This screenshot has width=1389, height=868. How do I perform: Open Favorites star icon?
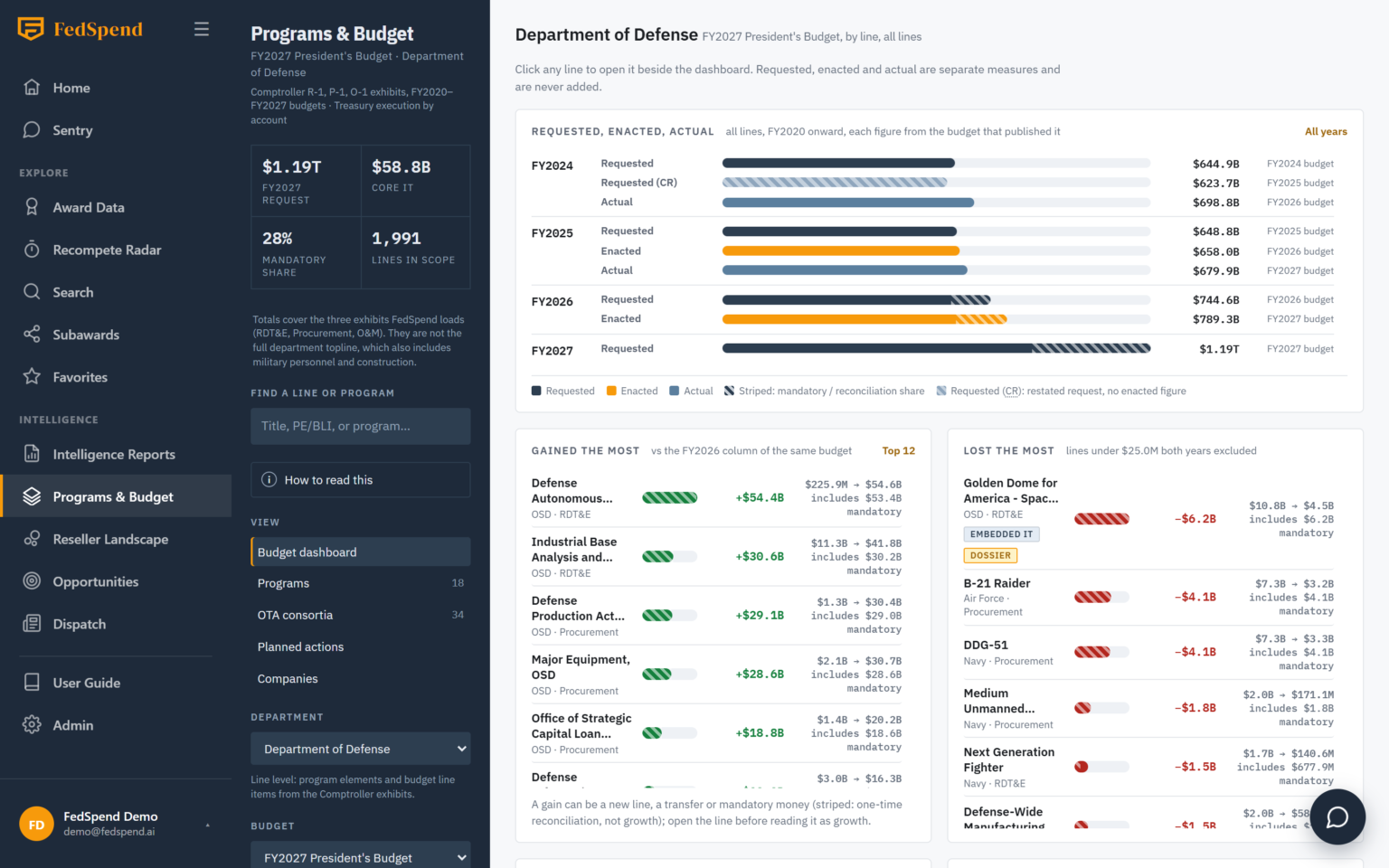(32, 377)
